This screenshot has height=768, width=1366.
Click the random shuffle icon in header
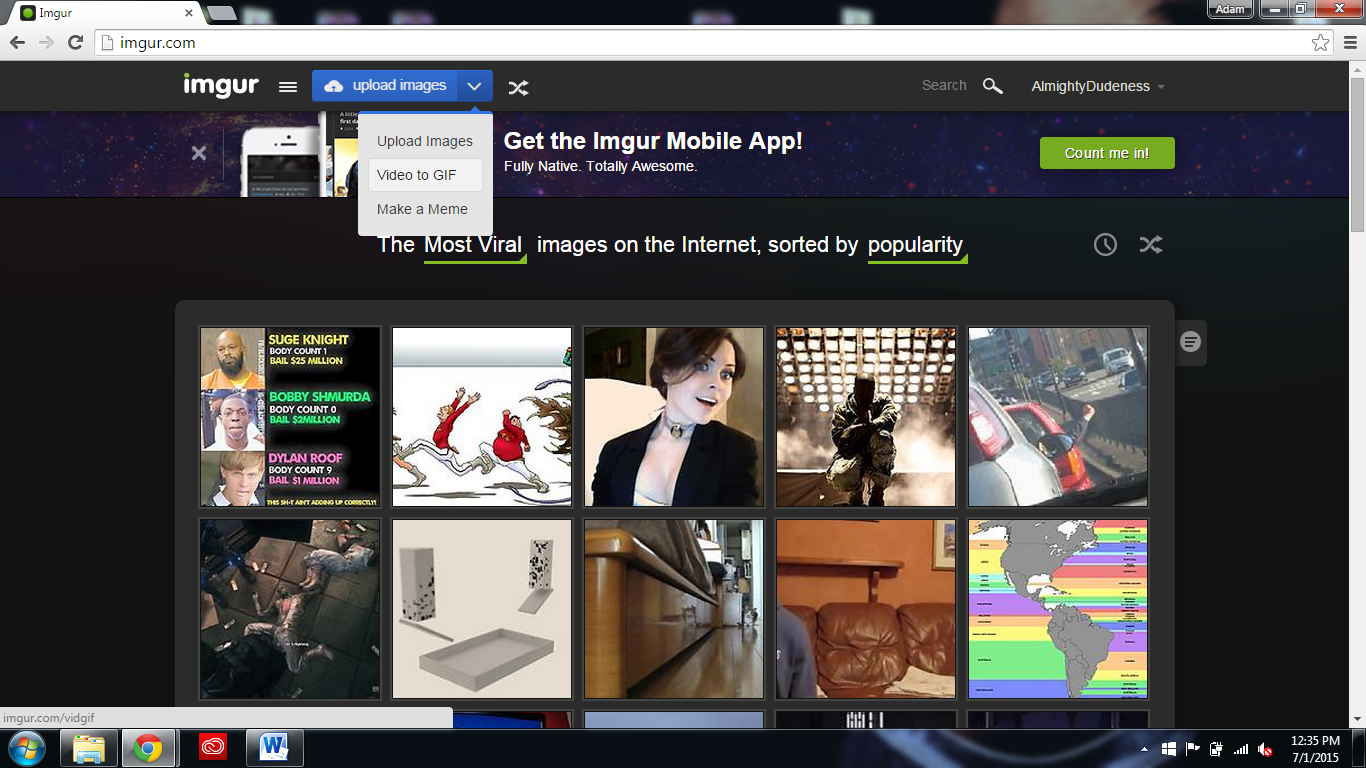point(518,88)
